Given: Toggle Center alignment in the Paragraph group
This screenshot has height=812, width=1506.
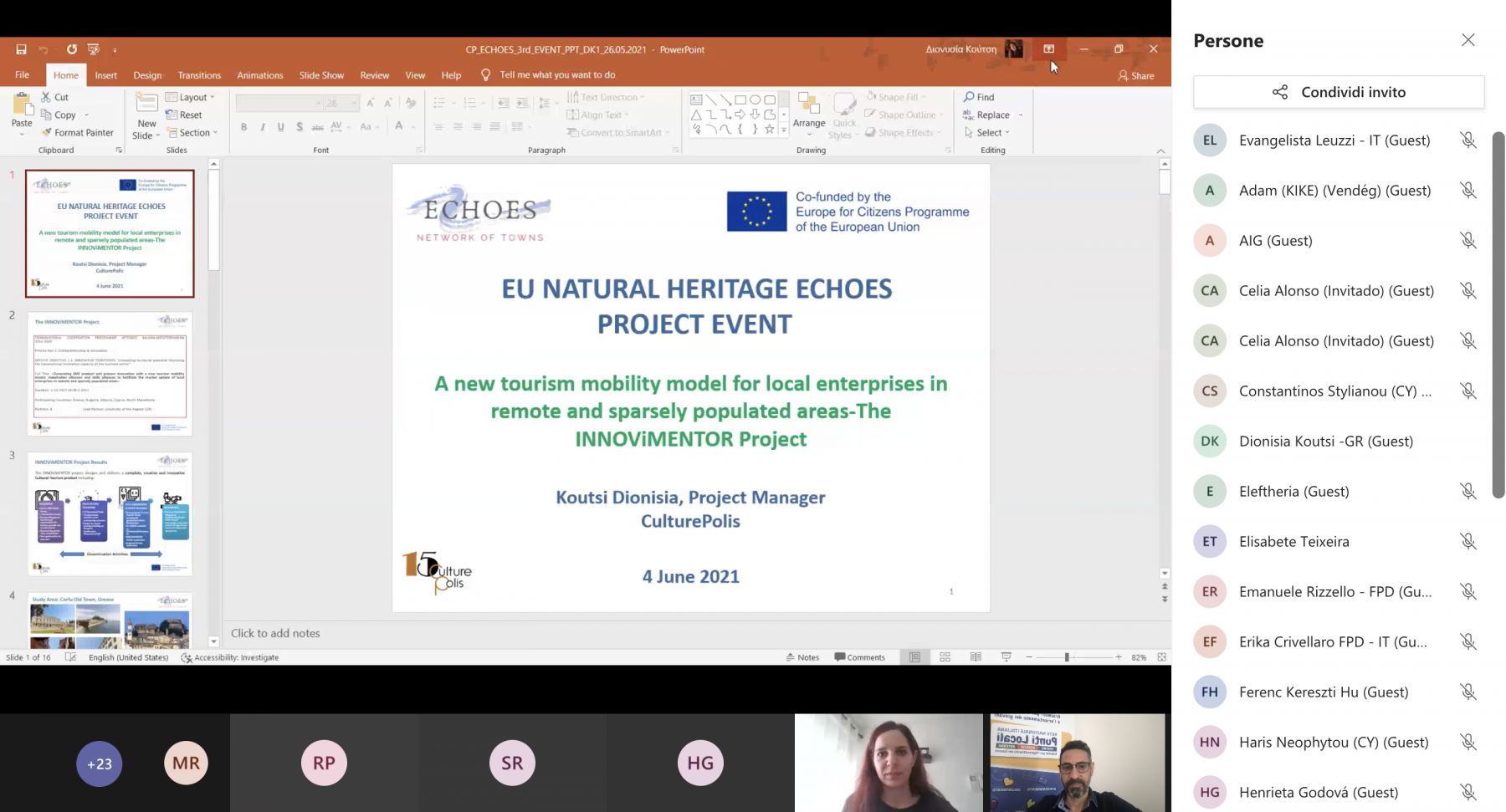Looking at the screenshot, I should click(x=458, y=127).
